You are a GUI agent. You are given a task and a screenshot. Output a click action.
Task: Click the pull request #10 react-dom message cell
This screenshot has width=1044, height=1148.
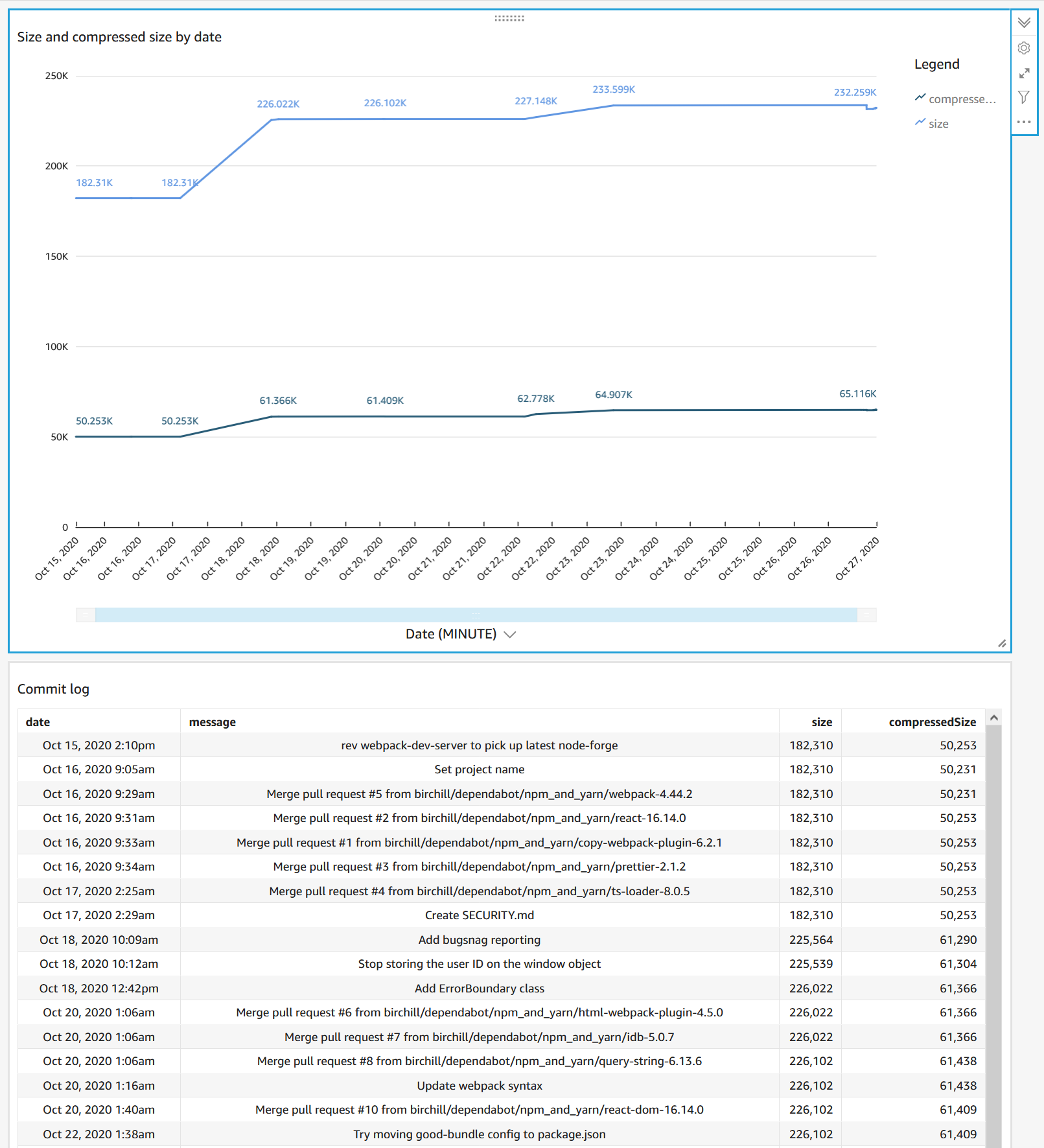pos(480,1110)
